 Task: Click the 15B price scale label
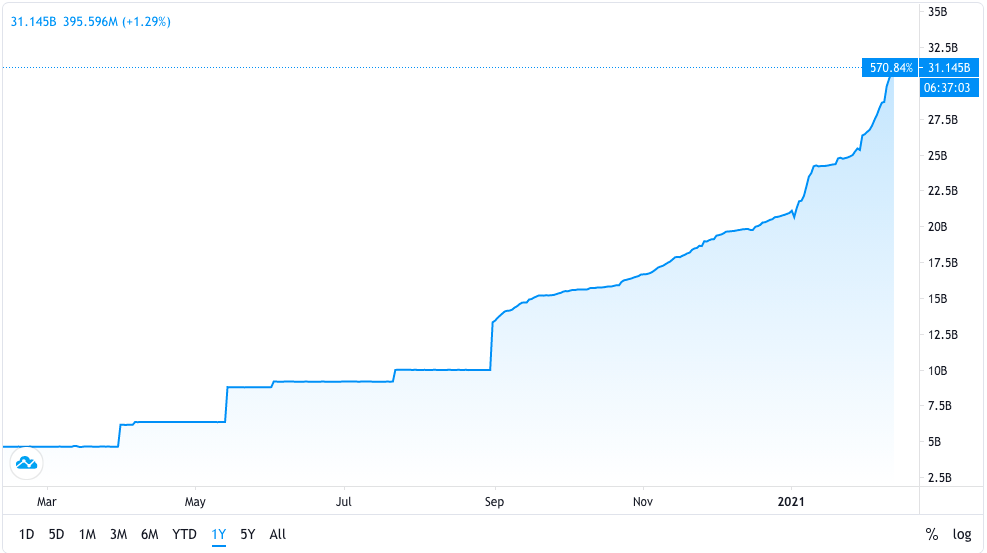(937, 299)
